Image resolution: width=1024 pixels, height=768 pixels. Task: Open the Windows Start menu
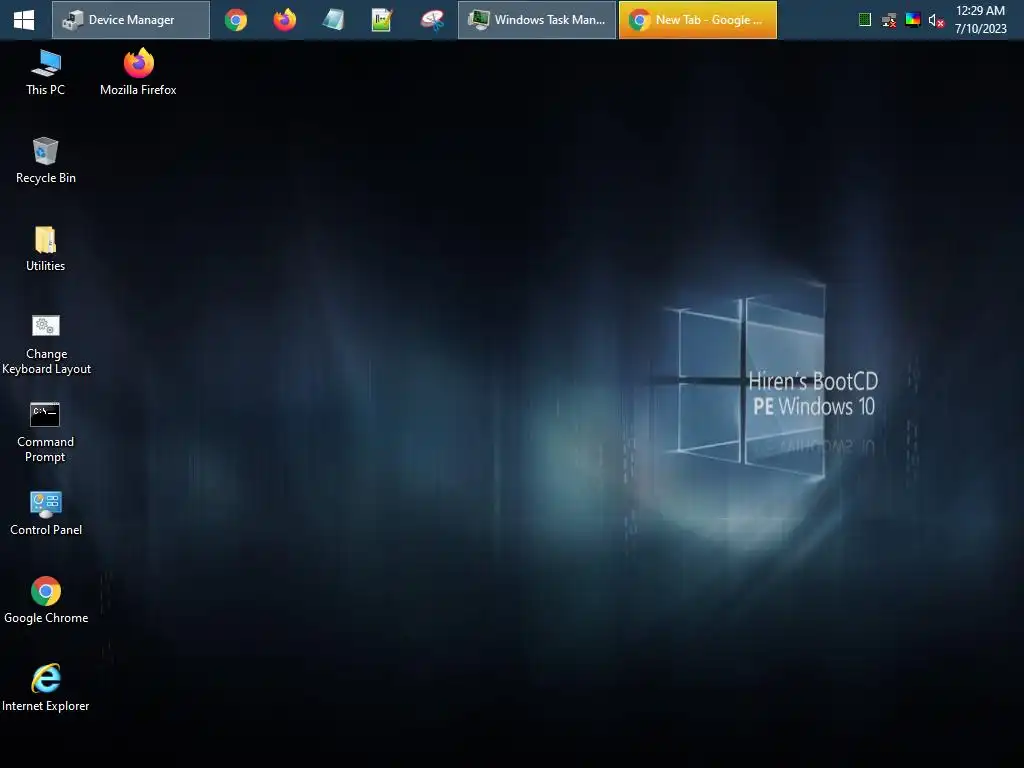(x=24, y=20)
